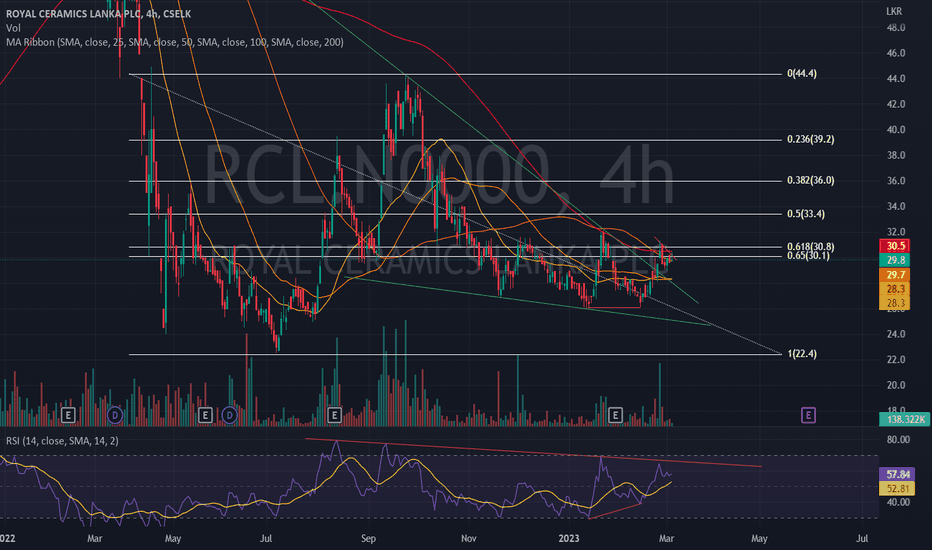
Task: Select the Fibonacci 0(44.4) level label
Action: click(x=802, y=74)
